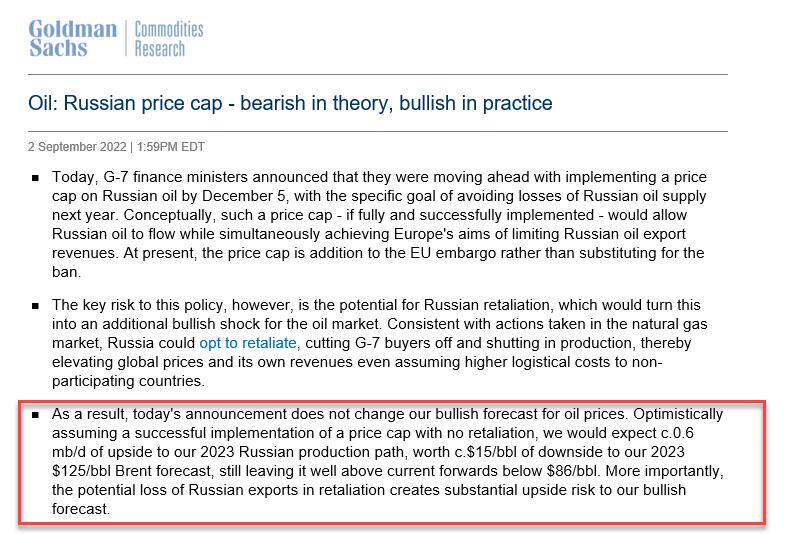Click the Commodities Research label
Image resolution: width=790 pixels, height=534 pixels.
point(168,38)
